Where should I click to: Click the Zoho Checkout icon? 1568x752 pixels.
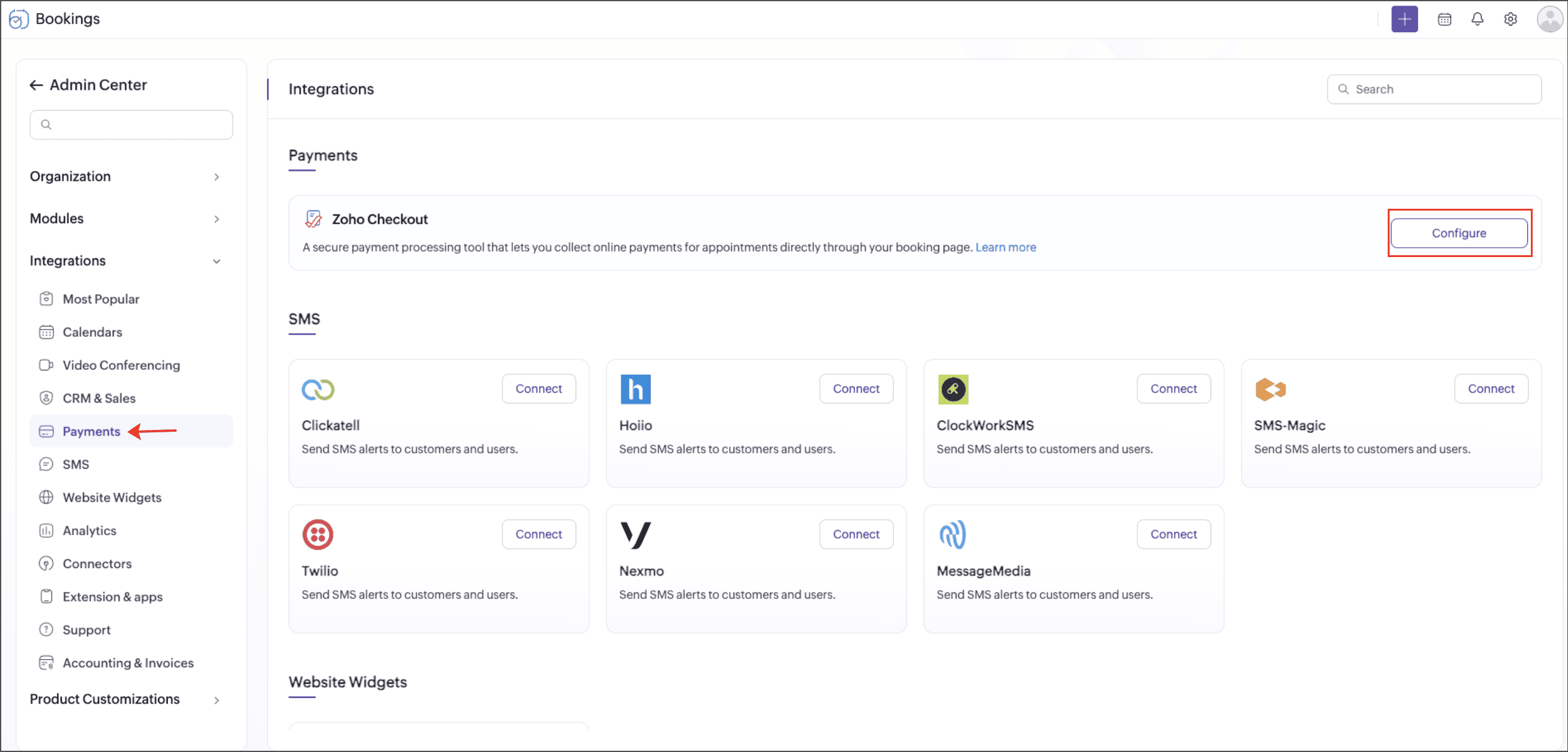click(x=313, y=219)
